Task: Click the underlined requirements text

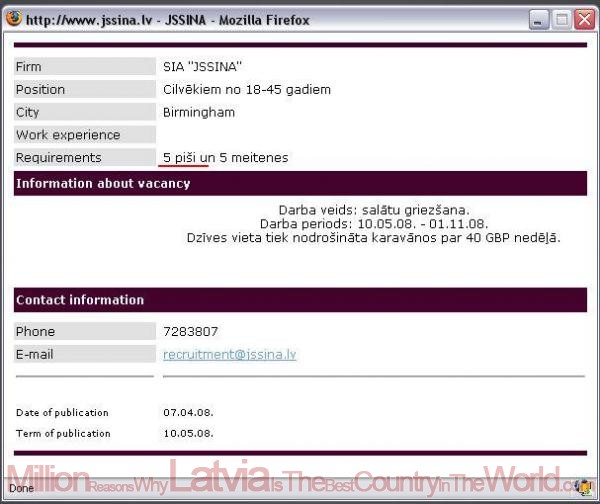Action: (226, 157)
